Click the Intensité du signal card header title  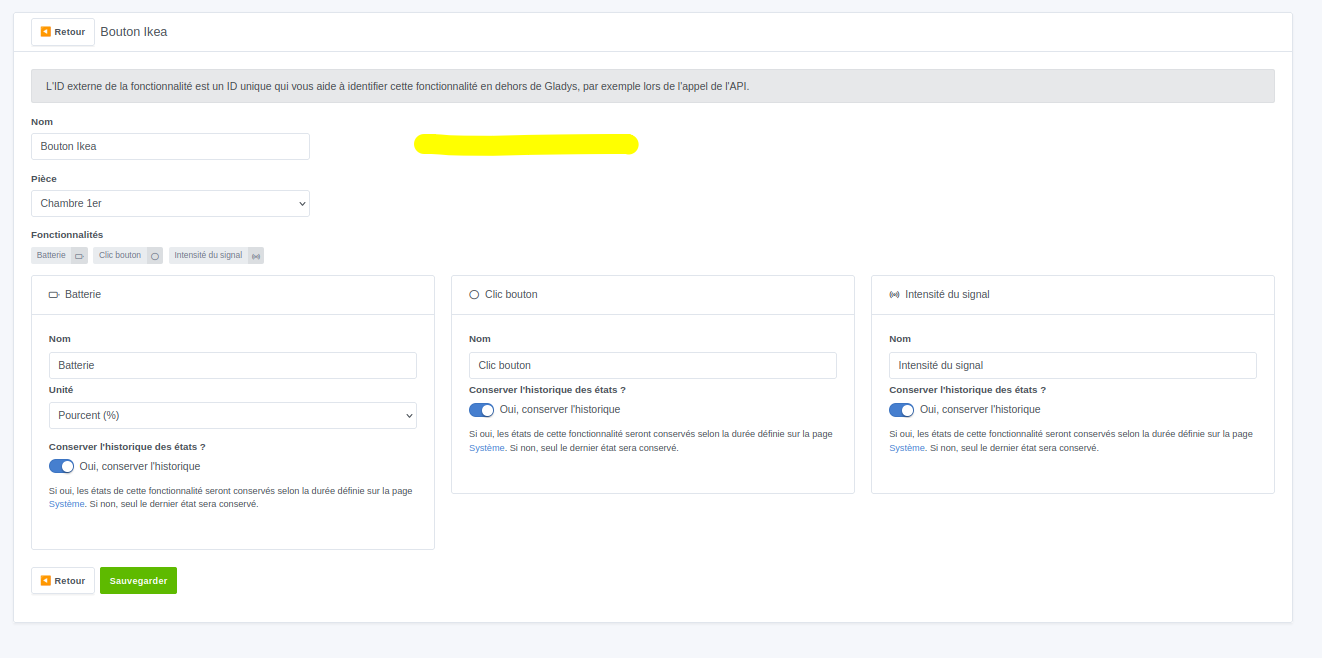click(x=947, y=295)
